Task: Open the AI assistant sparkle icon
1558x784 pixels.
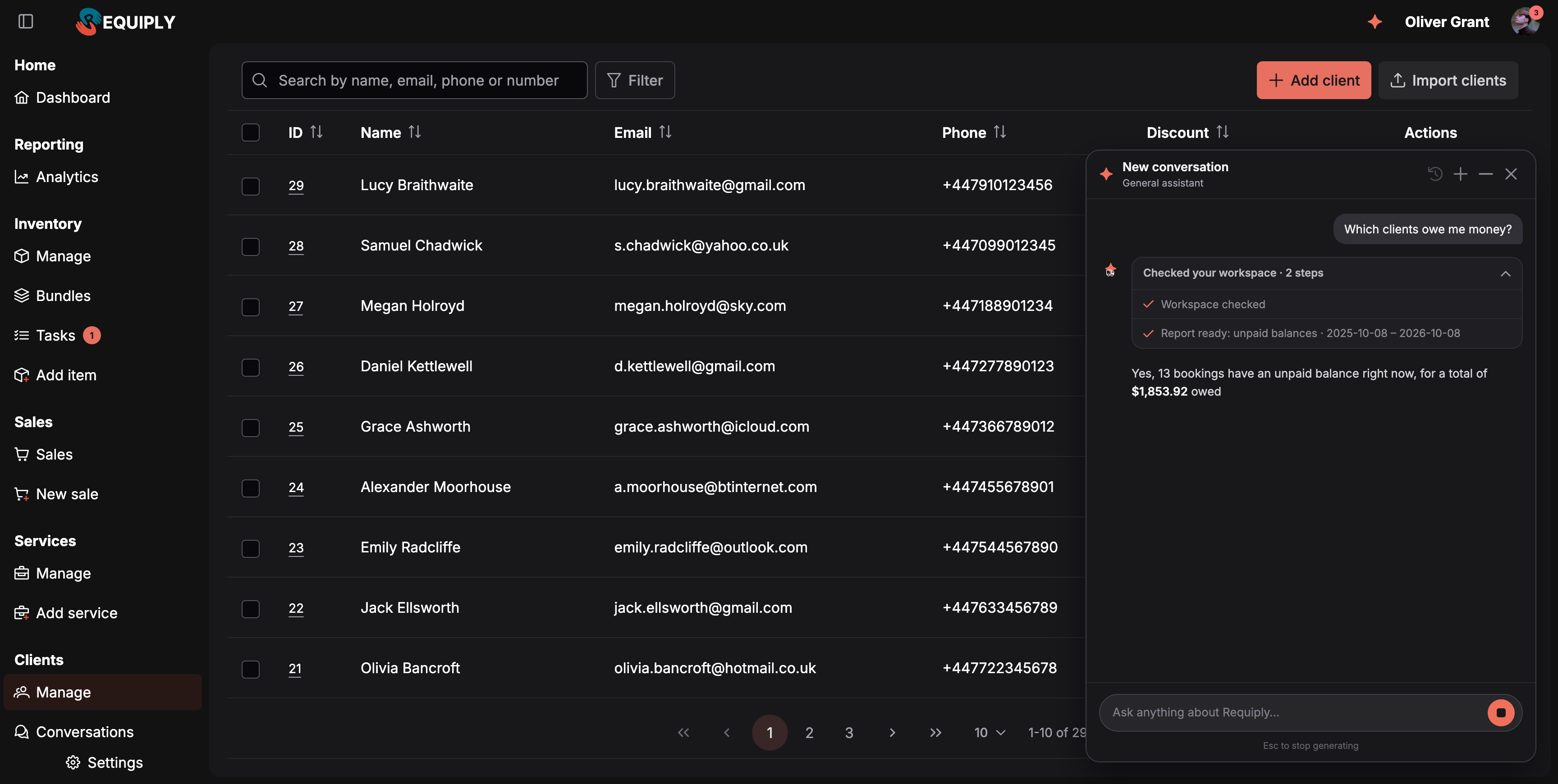Action: (x=1375, y=22)
